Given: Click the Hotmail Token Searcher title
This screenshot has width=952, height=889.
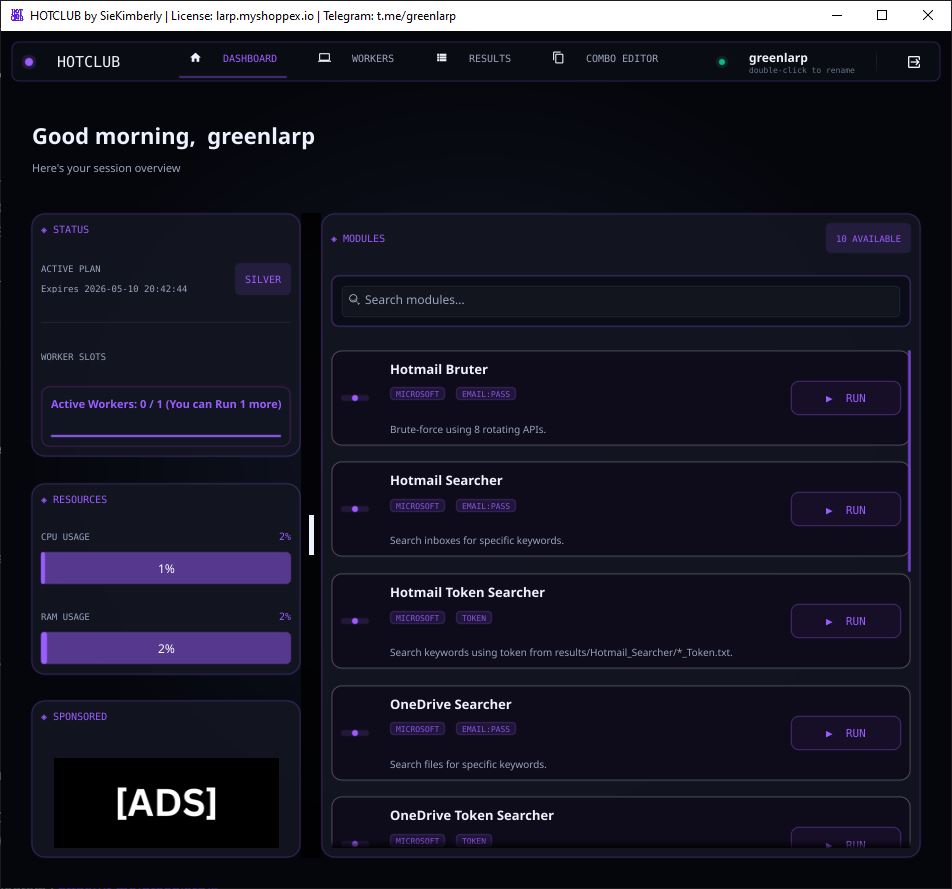Looking at the screenshot, I should [467, 592].
